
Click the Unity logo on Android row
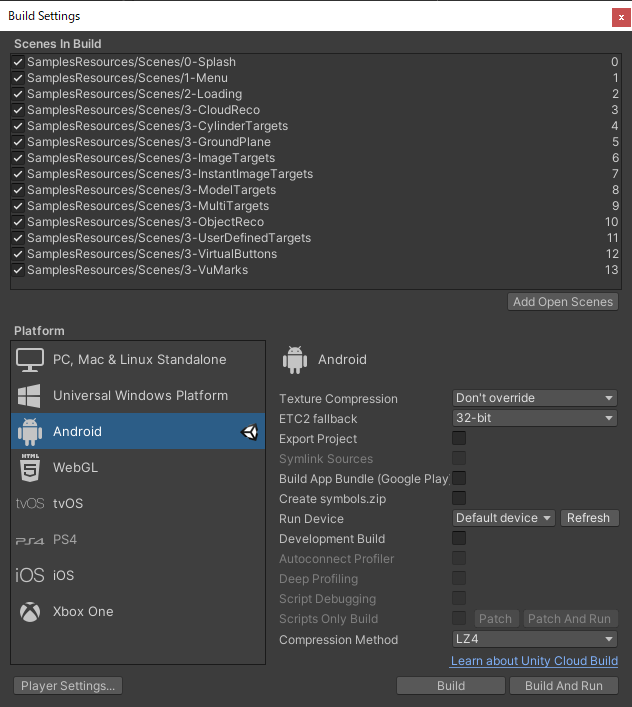tap(249, 432)
